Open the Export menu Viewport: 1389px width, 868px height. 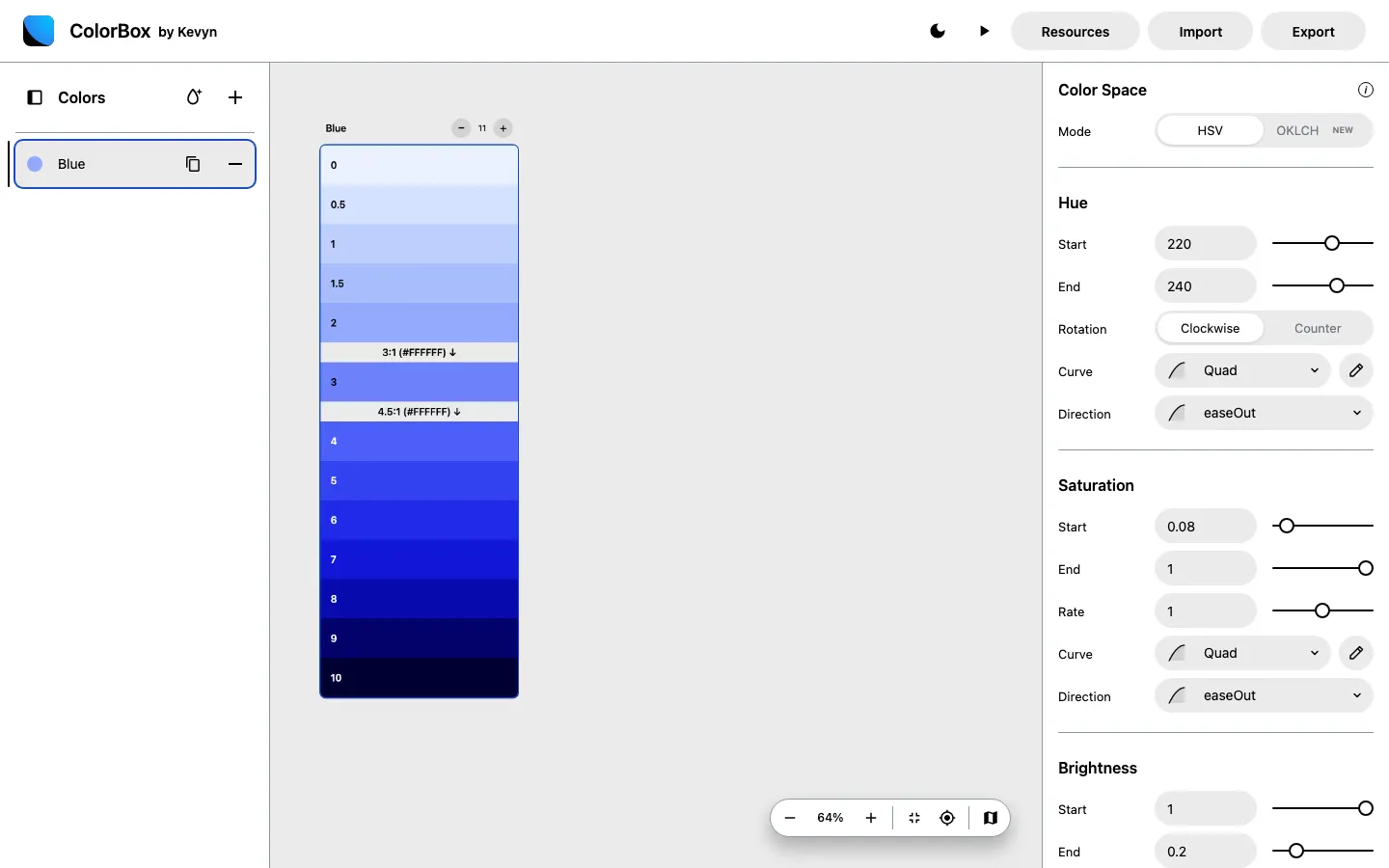(1313, 31)
